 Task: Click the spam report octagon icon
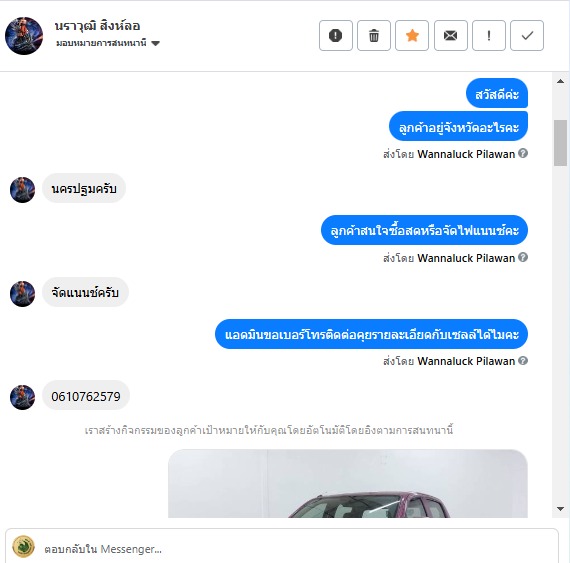point(336,36)
